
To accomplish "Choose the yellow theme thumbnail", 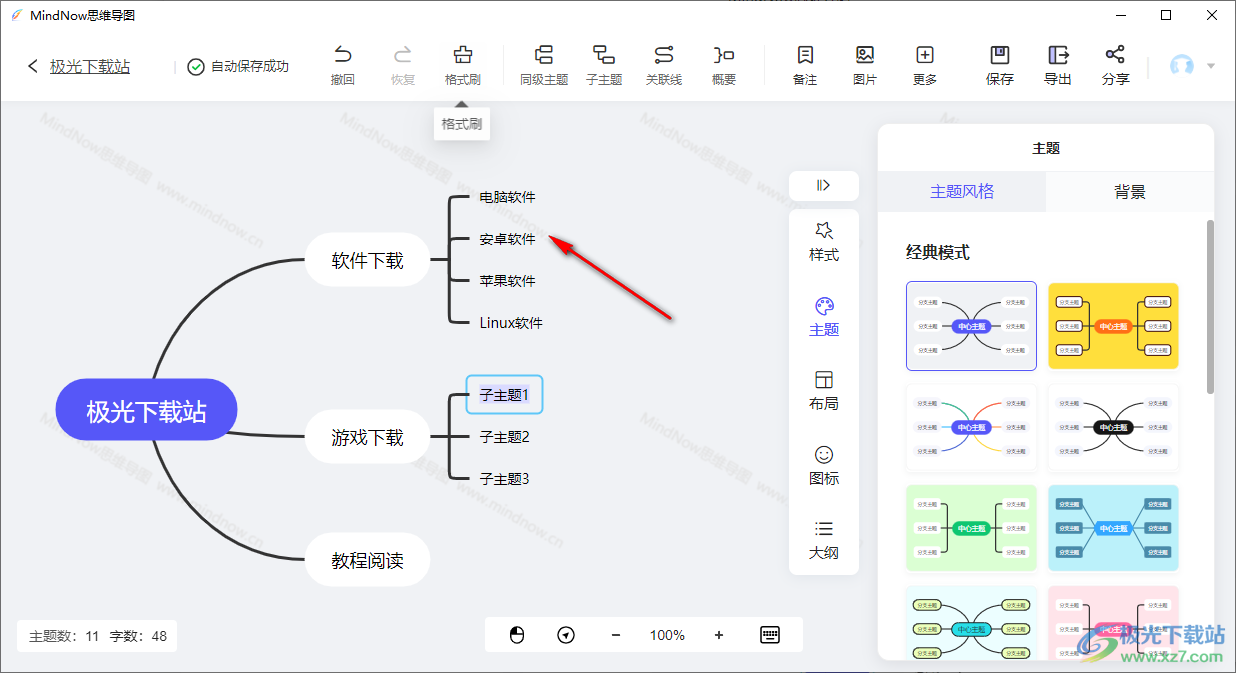I will [1113, 326].
